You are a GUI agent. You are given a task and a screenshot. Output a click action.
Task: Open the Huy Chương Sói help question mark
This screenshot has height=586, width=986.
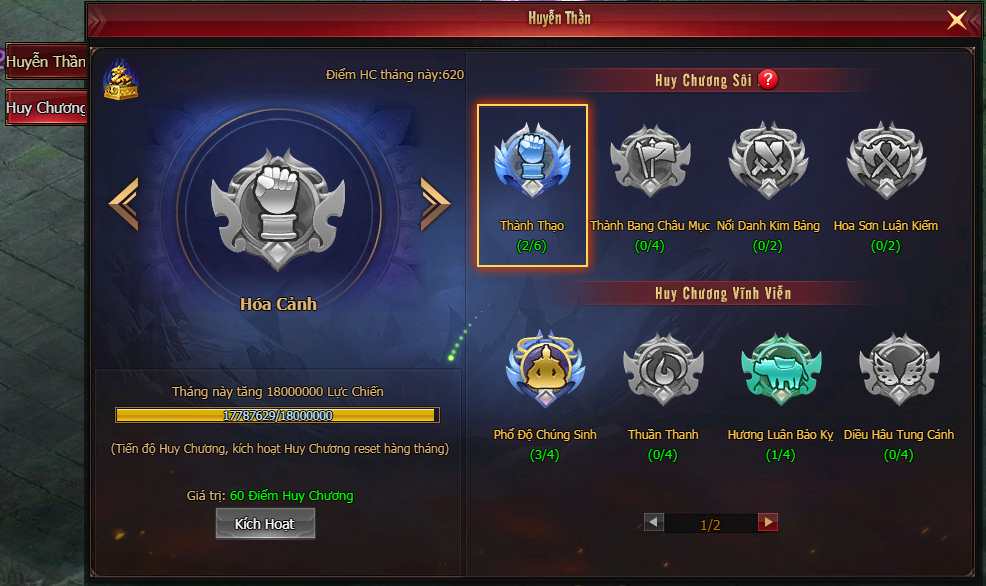pyautogui.click(x=768, y=79)
